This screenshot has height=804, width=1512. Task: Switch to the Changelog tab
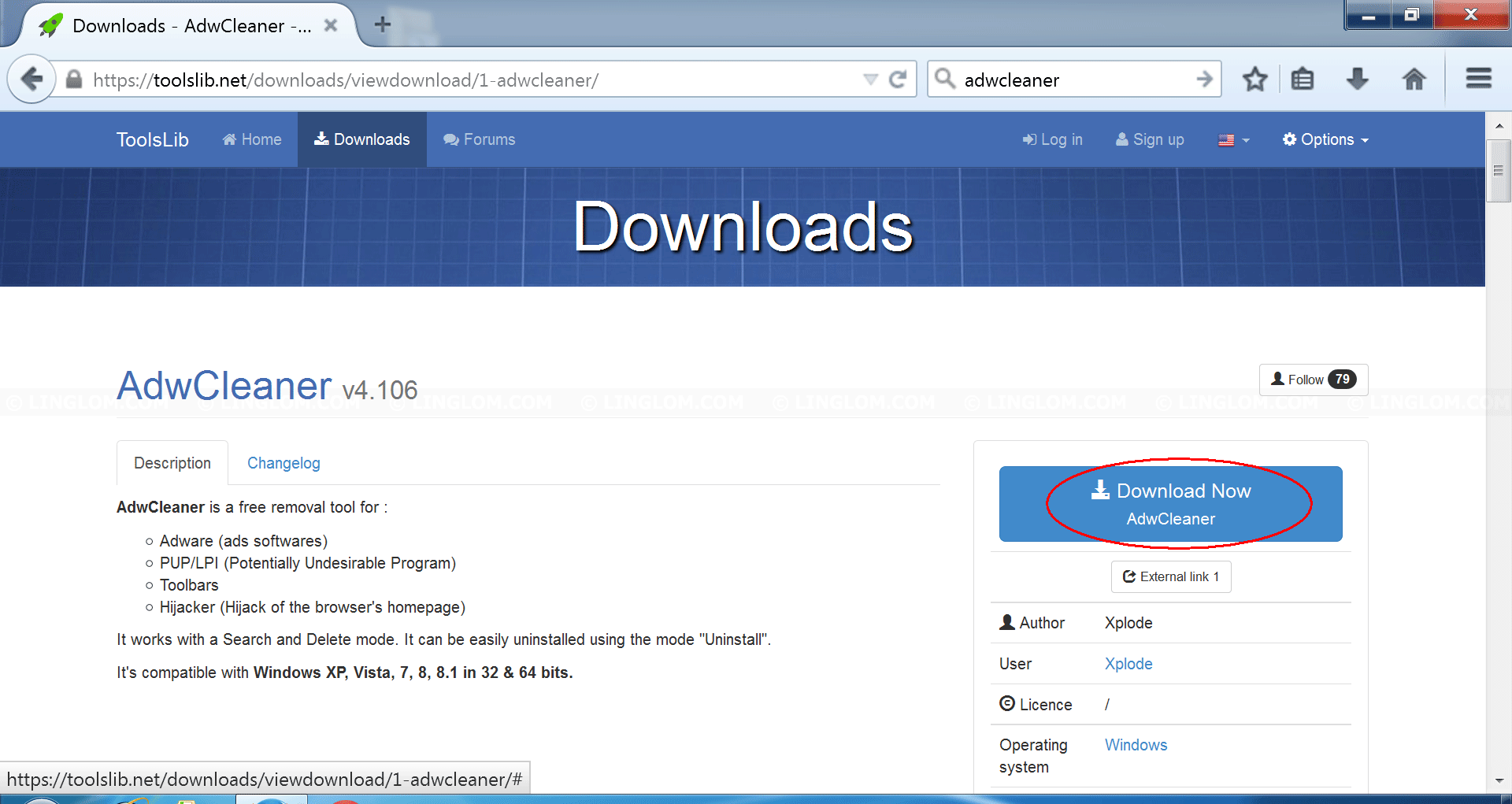pyautogui.click(x=283, y=463)
